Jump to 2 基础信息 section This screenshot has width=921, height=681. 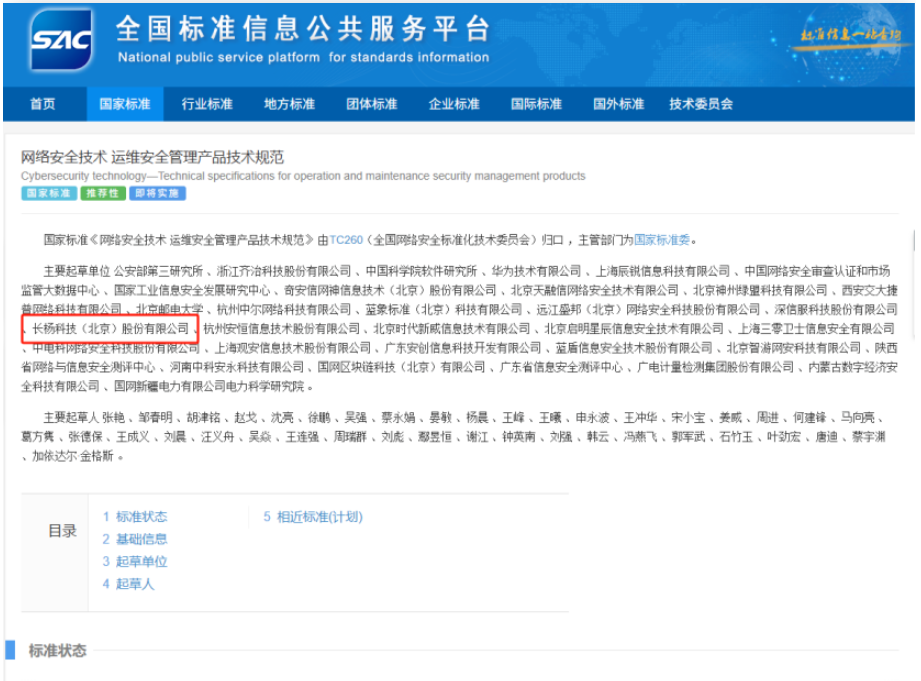135,539
